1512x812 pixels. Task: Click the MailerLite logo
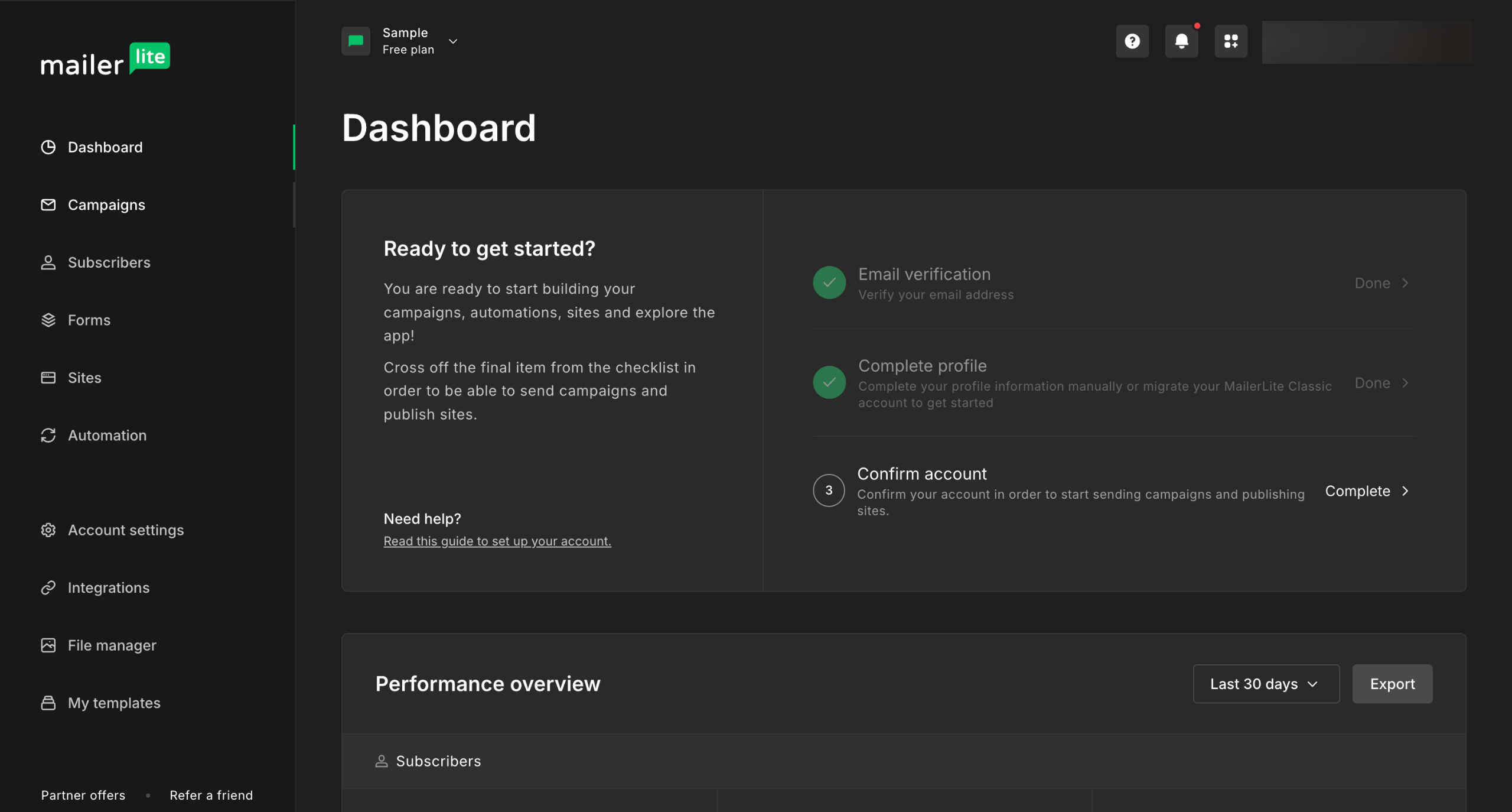tap(105, 60)
